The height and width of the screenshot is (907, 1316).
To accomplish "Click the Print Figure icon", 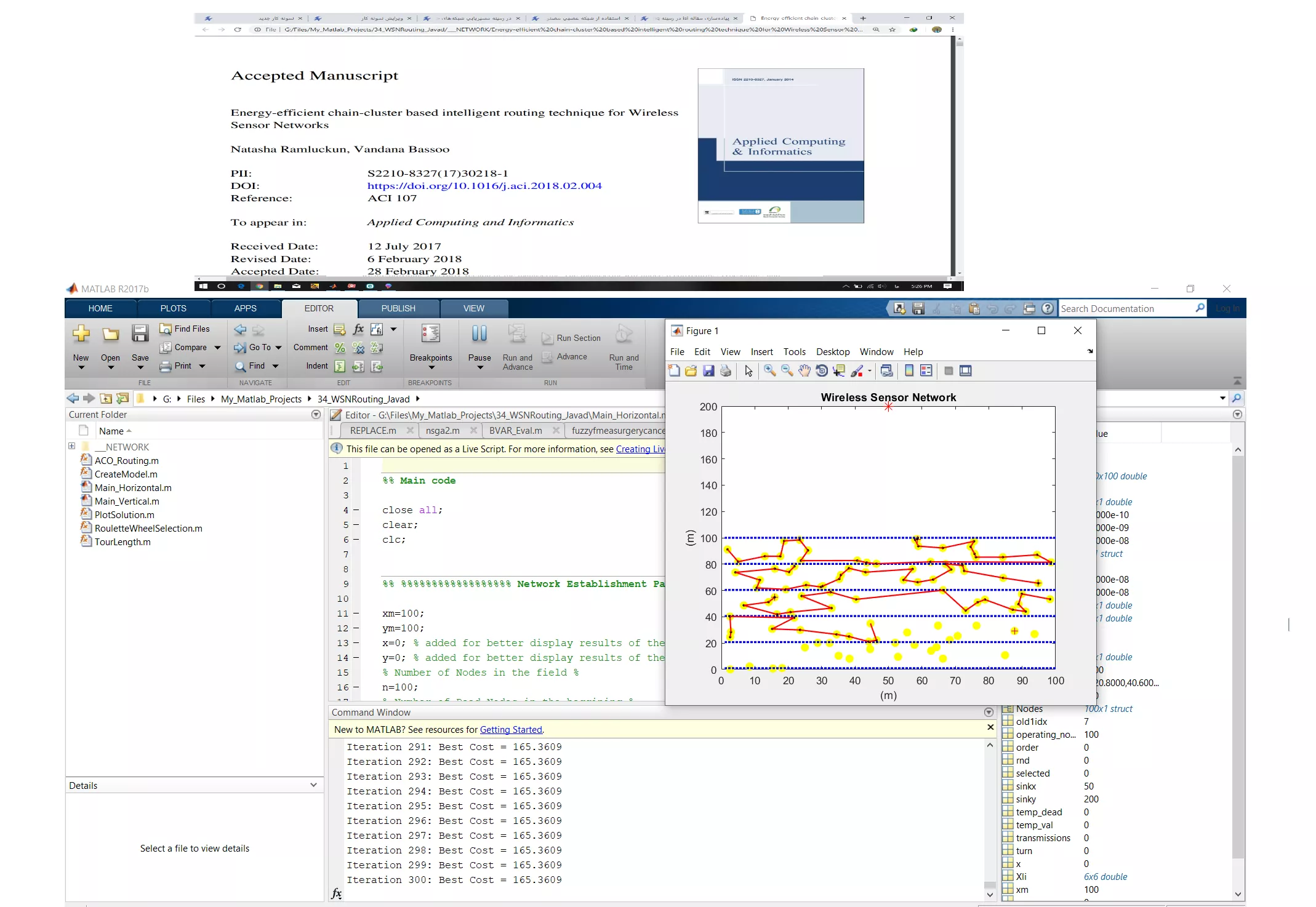I will [x=726, y=370].
